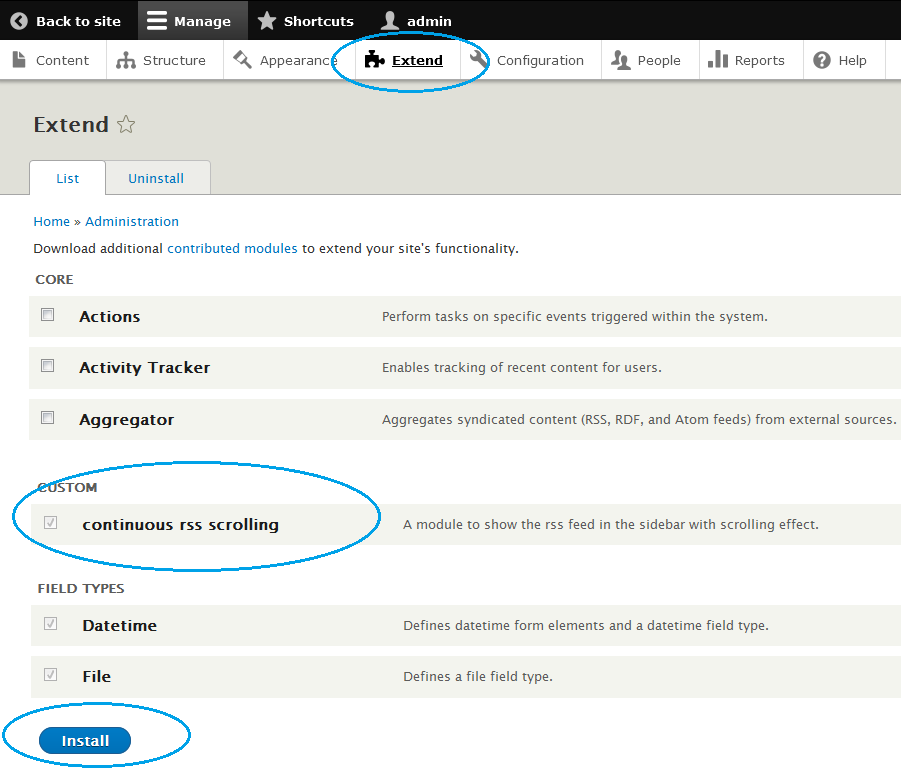Click the Configuration wrench icon
Image resolution: width=901 pixels, height=772 pixels.
pos(479,60)
